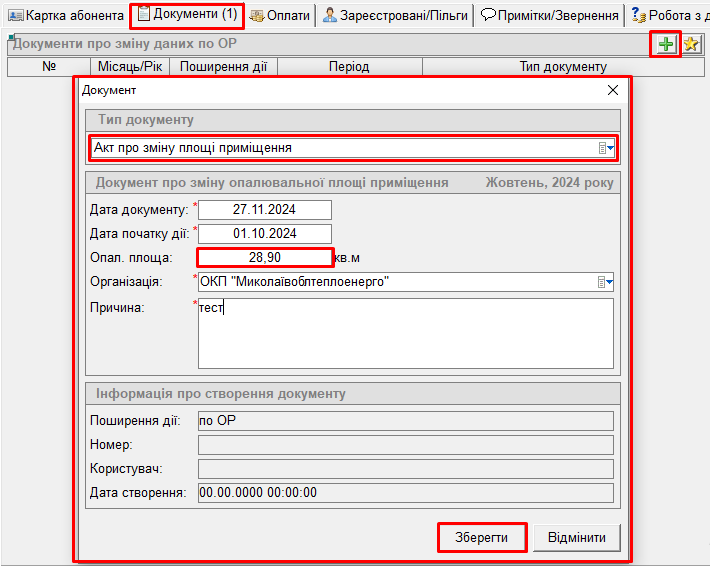The image size is (710, 566).
Task: Switch to the Оплати tab
Action: pyautogui.click(x=280, y=16)
